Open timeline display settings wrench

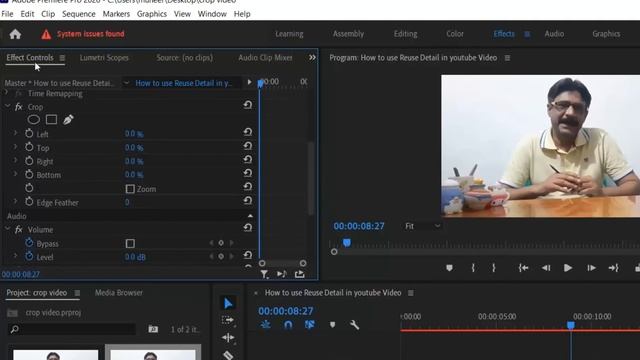tap(354, 325)
